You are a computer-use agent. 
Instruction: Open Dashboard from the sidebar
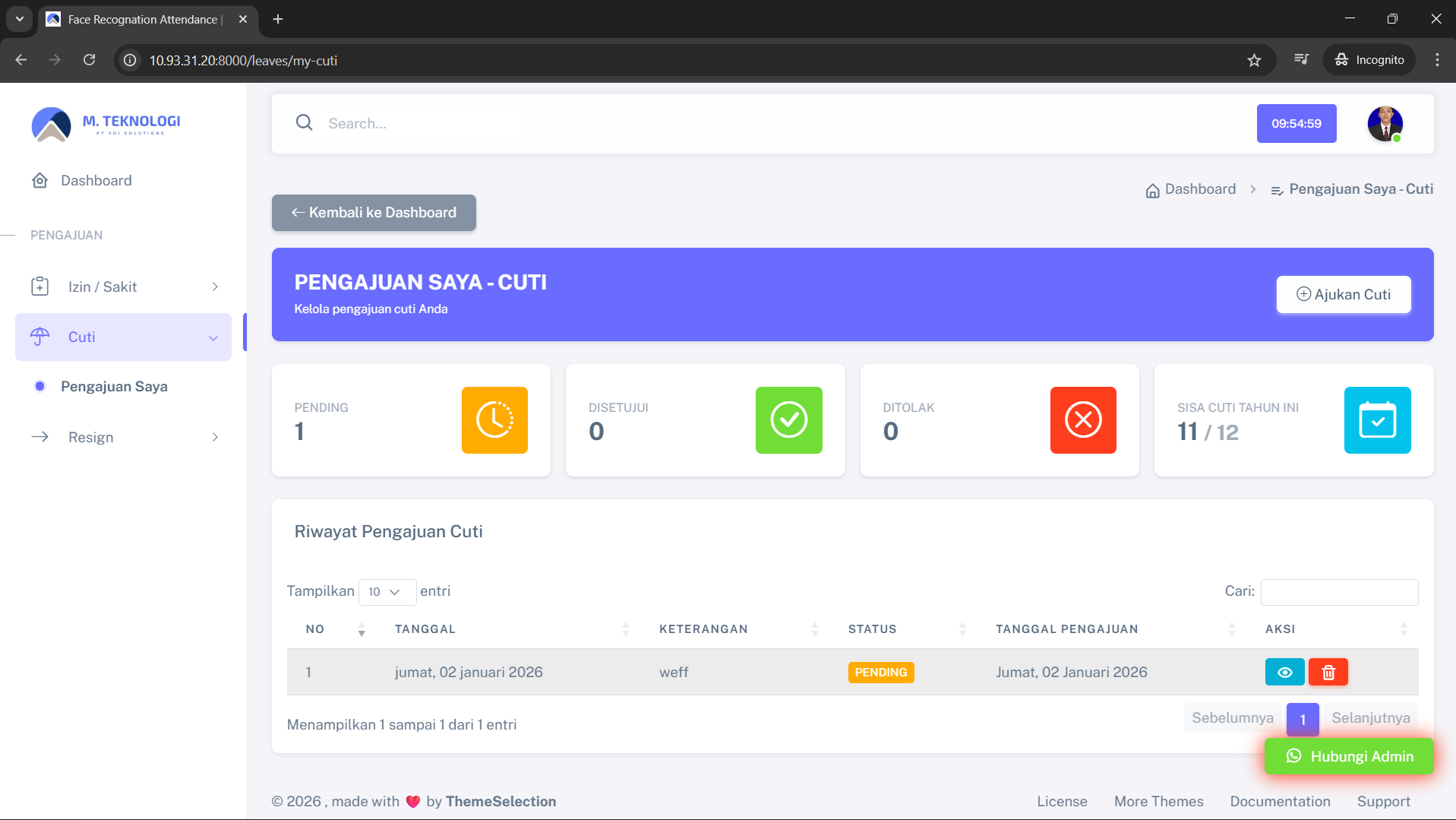(x=96, y=180)
